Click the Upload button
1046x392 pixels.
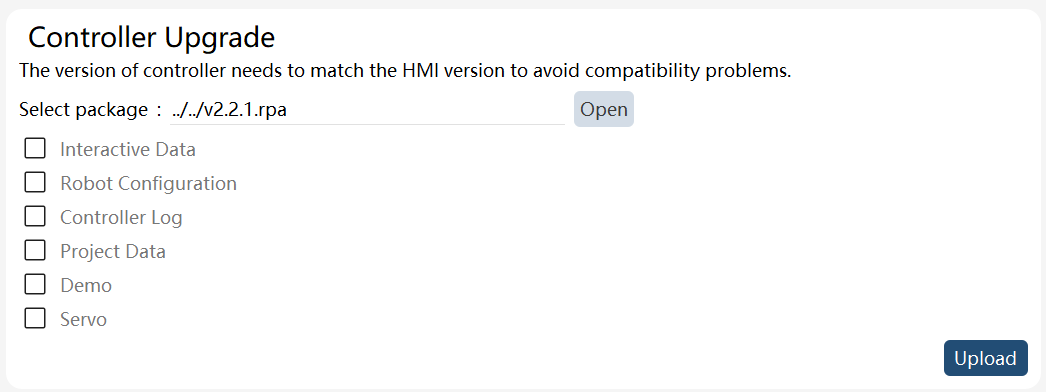(x=985, y=358)
